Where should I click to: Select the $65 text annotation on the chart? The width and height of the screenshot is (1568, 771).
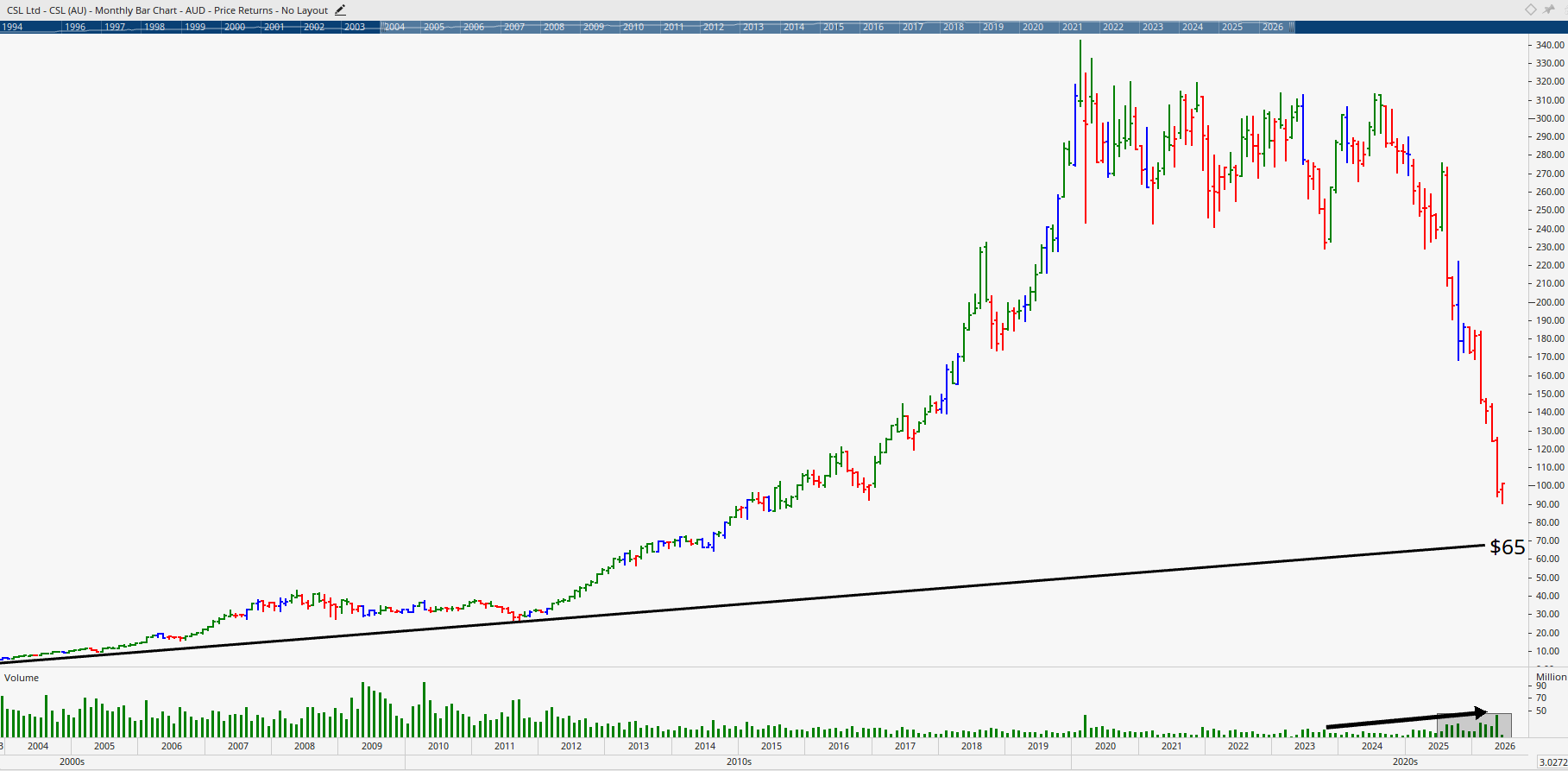(1508, 547)
